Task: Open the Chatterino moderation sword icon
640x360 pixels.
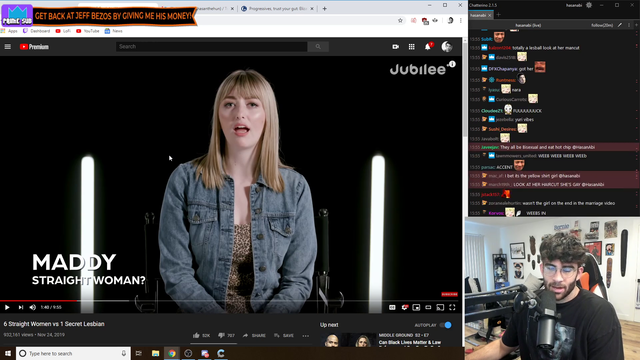Action: (x=620, y=25)
